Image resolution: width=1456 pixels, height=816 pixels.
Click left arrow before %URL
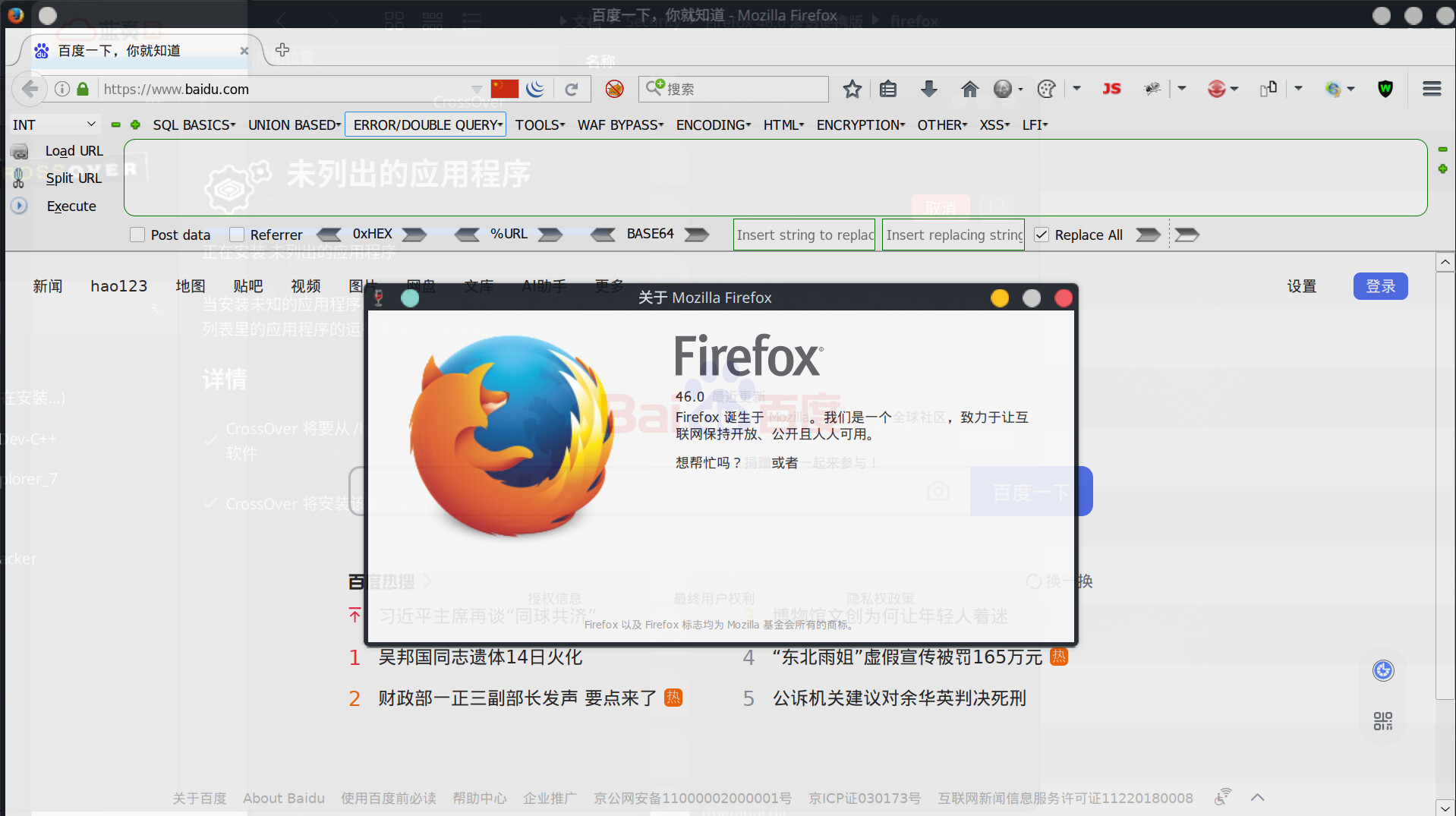click(467, 235)
